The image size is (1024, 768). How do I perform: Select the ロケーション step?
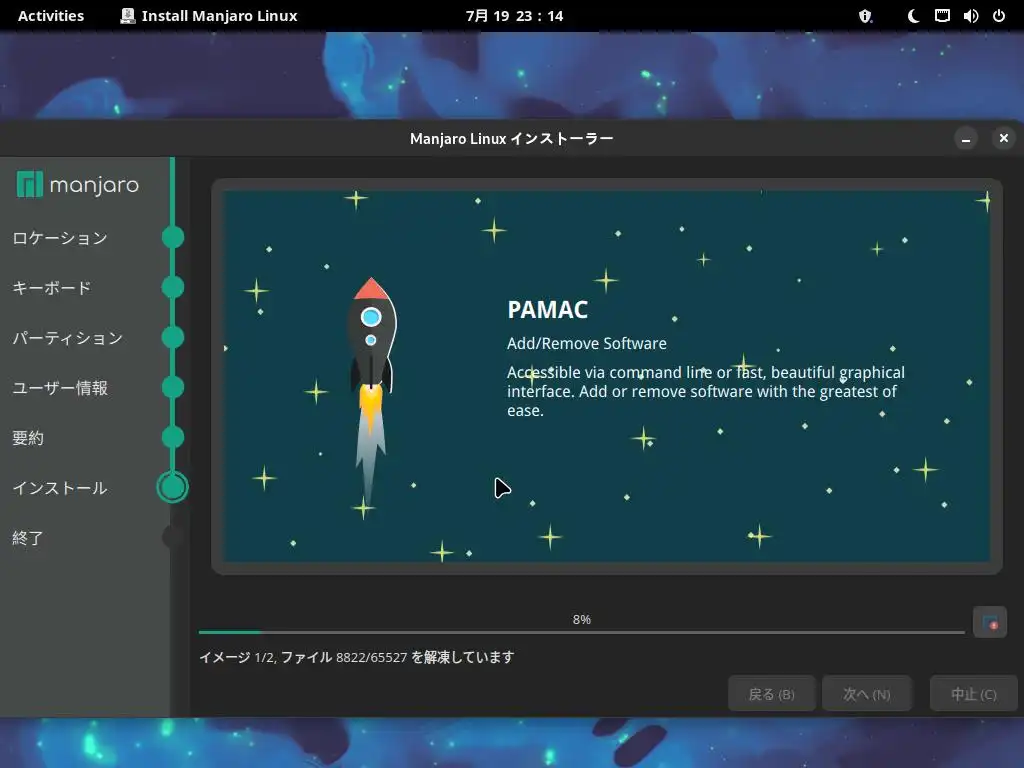coord(60,238)
